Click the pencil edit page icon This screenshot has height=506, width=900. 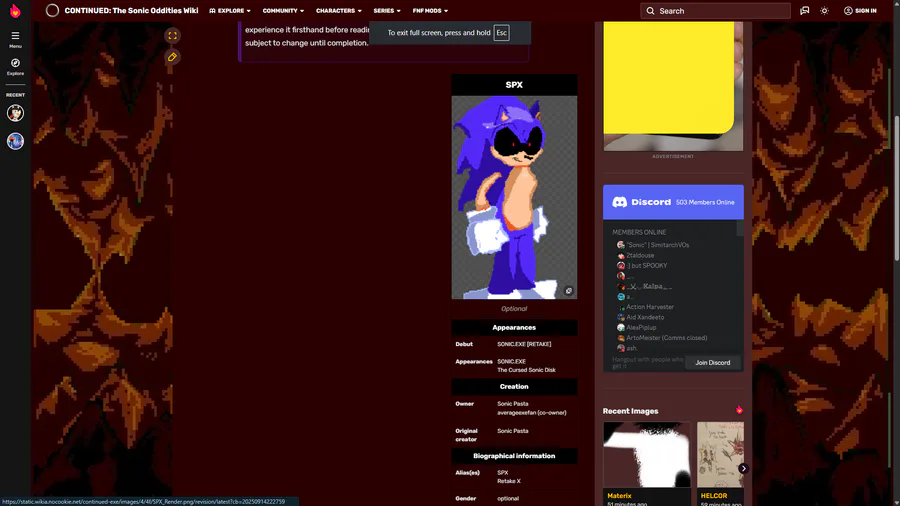172,57
